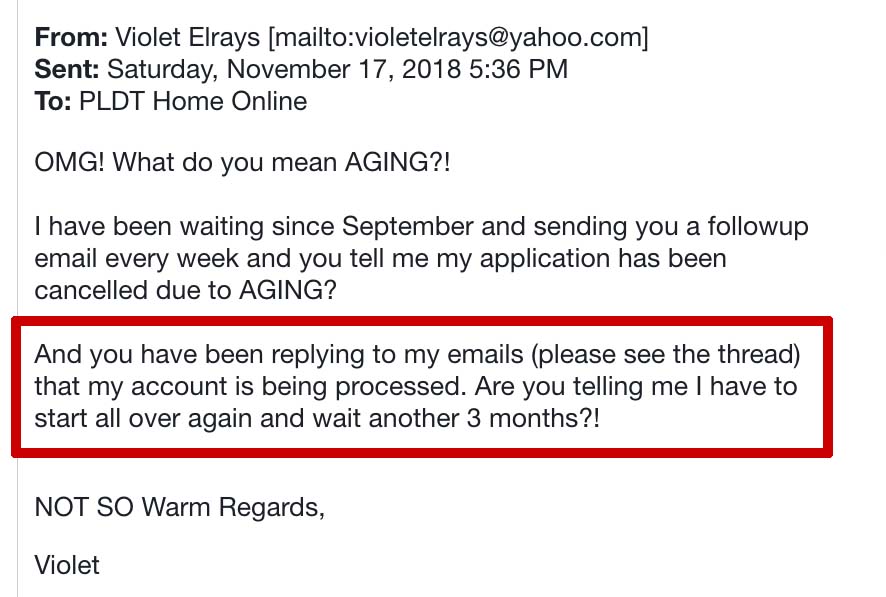The image size is (886, 597).
Task: Click the bold To: label
Action: pos(52,101)
